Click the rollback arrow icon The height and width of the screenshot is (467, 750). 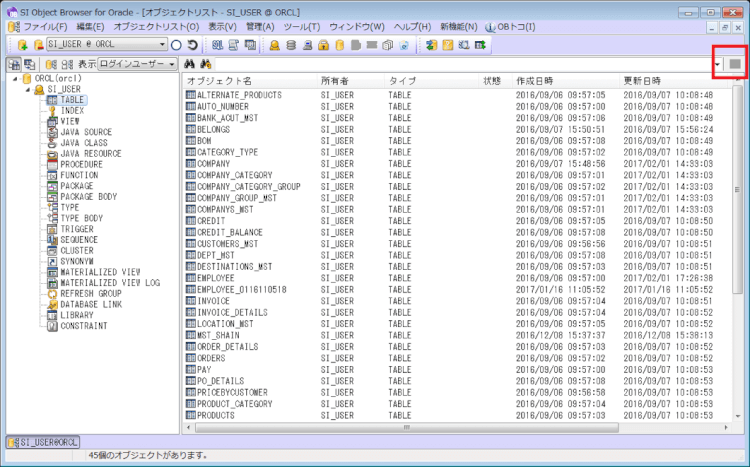[192, 45]
